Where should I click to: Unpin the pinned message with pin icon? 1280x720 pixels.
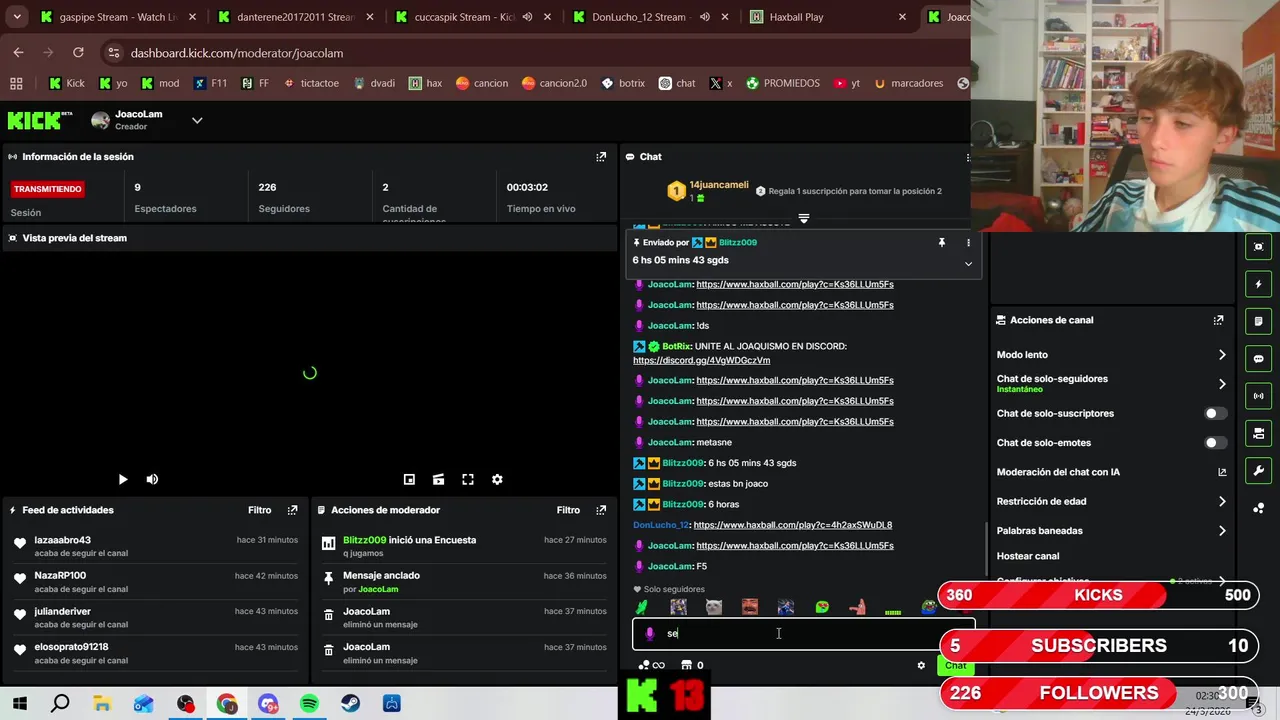941,242
